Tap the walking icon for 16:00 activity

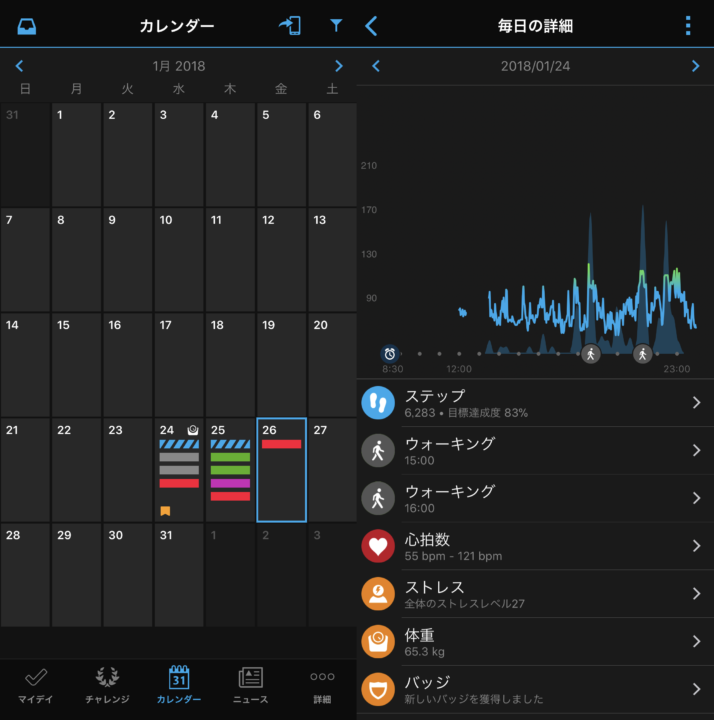(x=378, y=498)
